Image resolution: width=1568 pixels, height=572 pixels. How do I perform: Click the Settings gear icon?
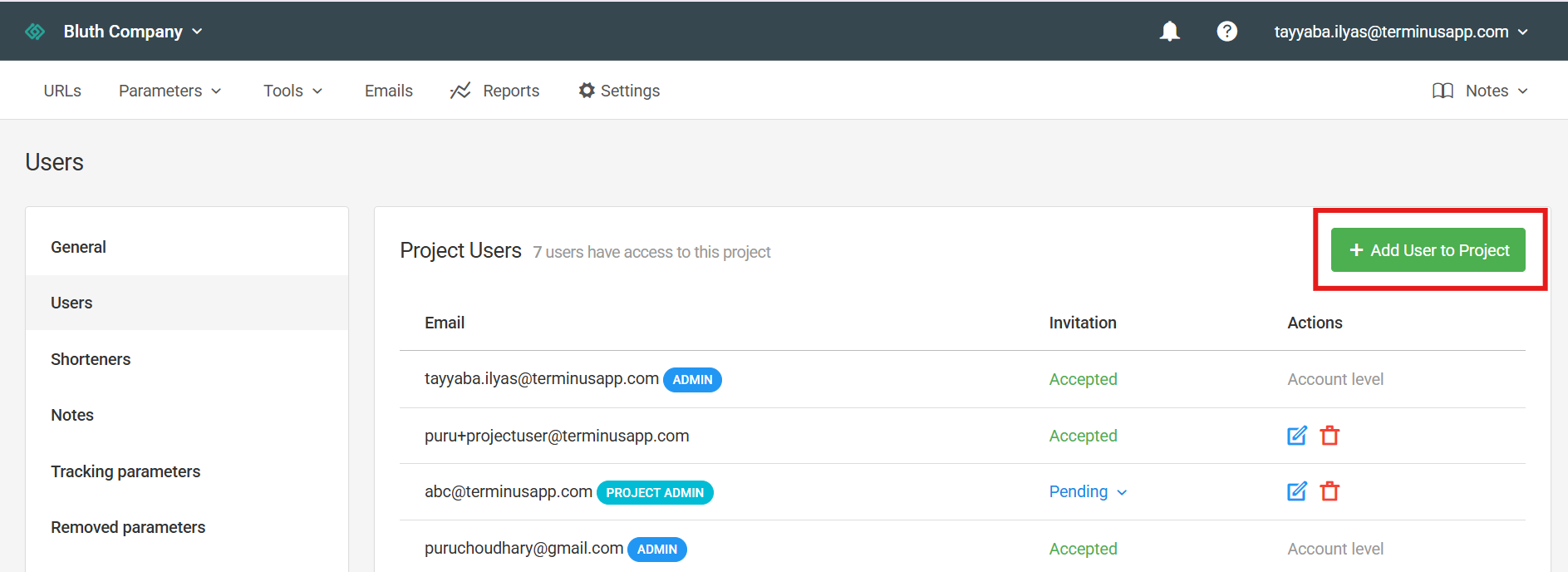[587, 91]
